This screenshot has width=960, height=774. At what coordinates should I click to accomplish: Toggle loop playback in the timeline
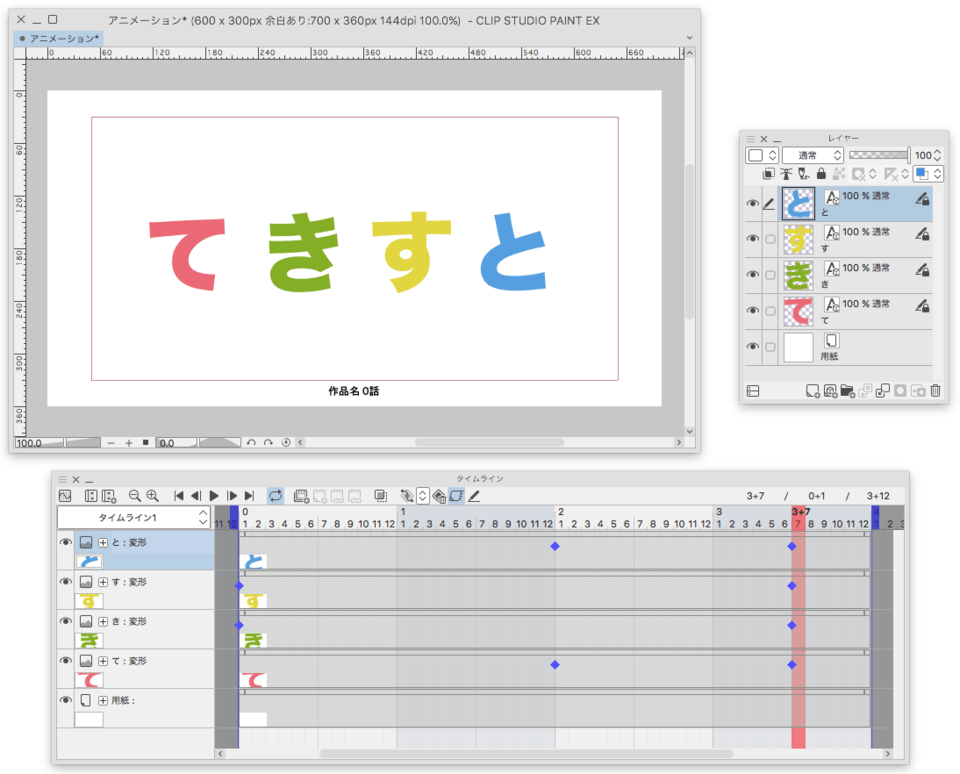pos(275,496)
